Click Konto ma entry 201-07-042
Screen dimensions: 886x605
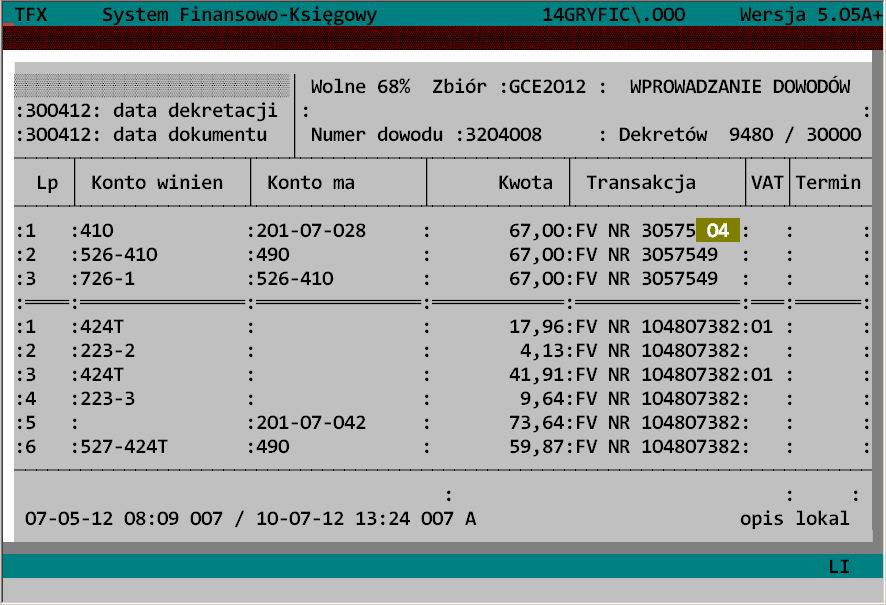click(311, 423)
